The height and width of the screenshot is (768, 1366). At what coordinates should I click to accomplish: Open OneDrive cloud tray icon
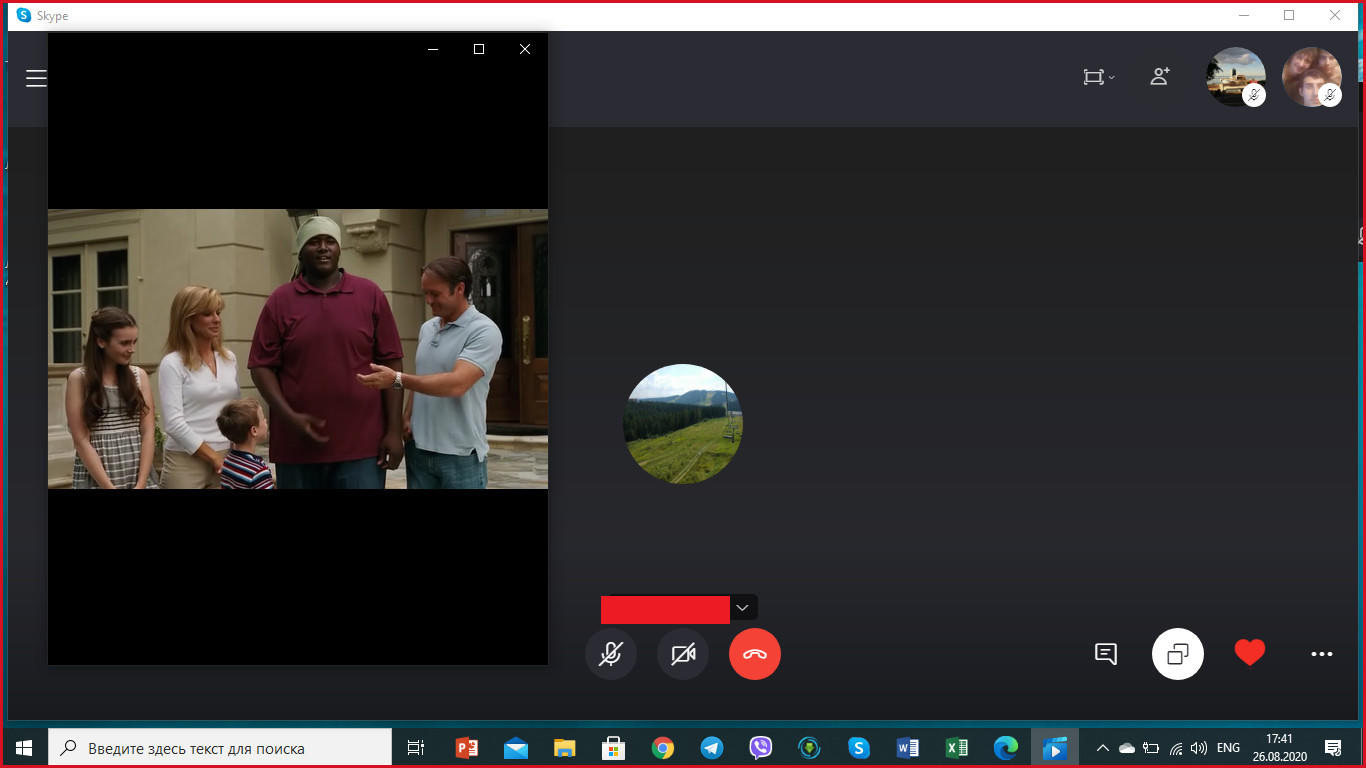click(1127, 748)
